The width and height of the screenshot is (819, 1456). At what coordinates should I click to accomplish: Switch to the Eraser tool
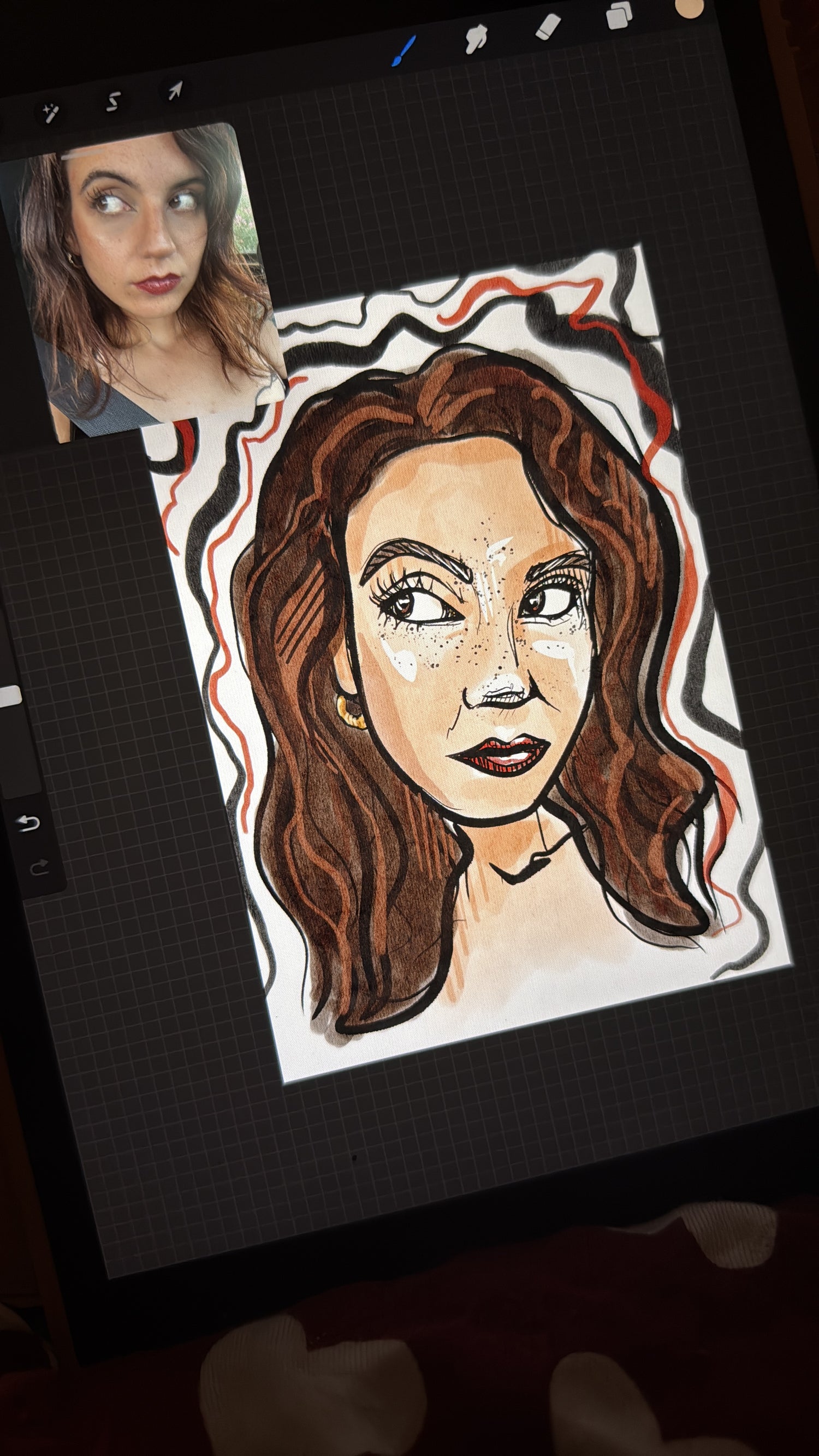pyautogui.click(x=548, y=27)
